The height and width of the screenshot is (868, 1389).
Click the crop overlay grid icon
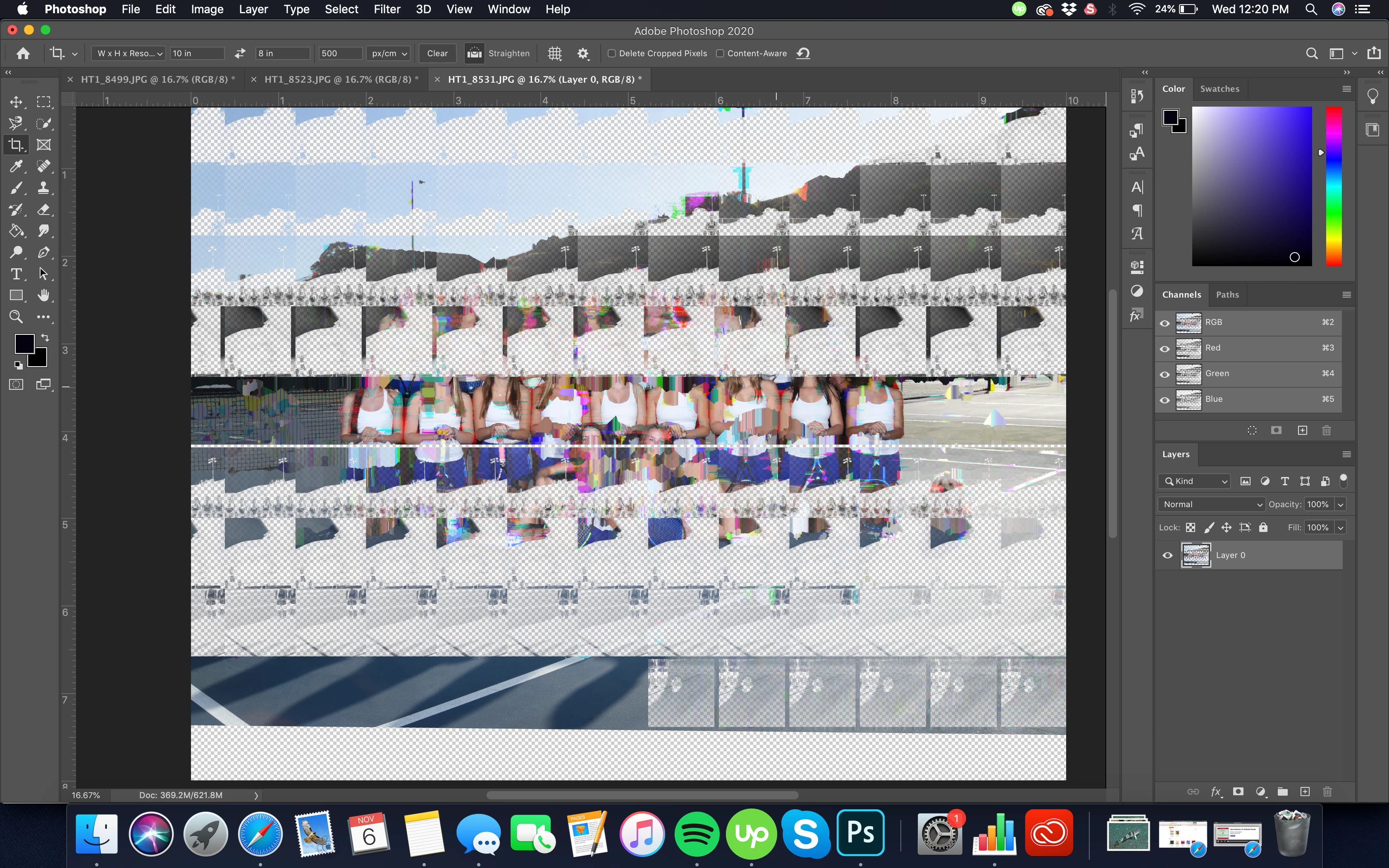point(554,53)
